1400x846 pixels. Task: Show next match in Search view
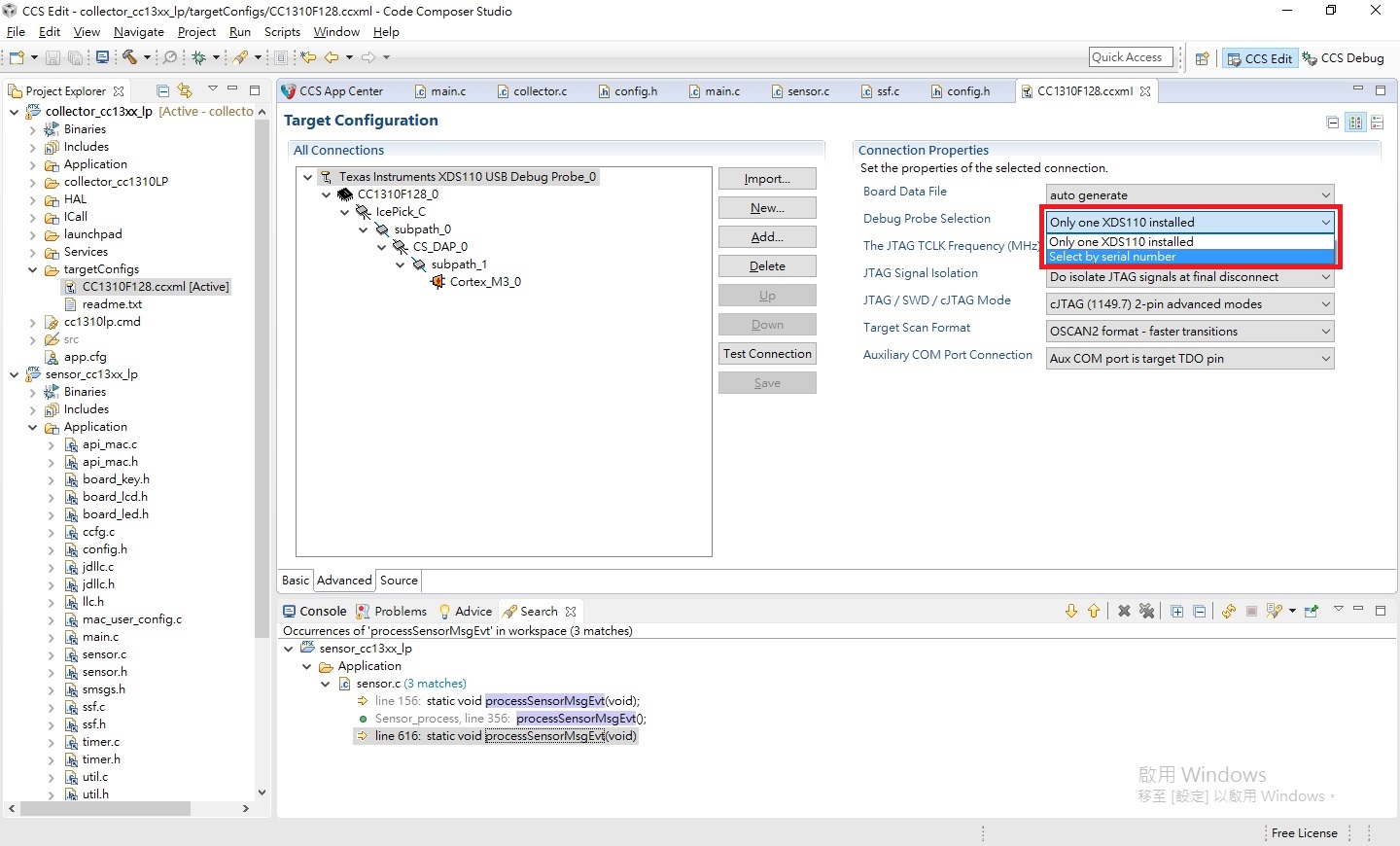tap(1071, 611)
